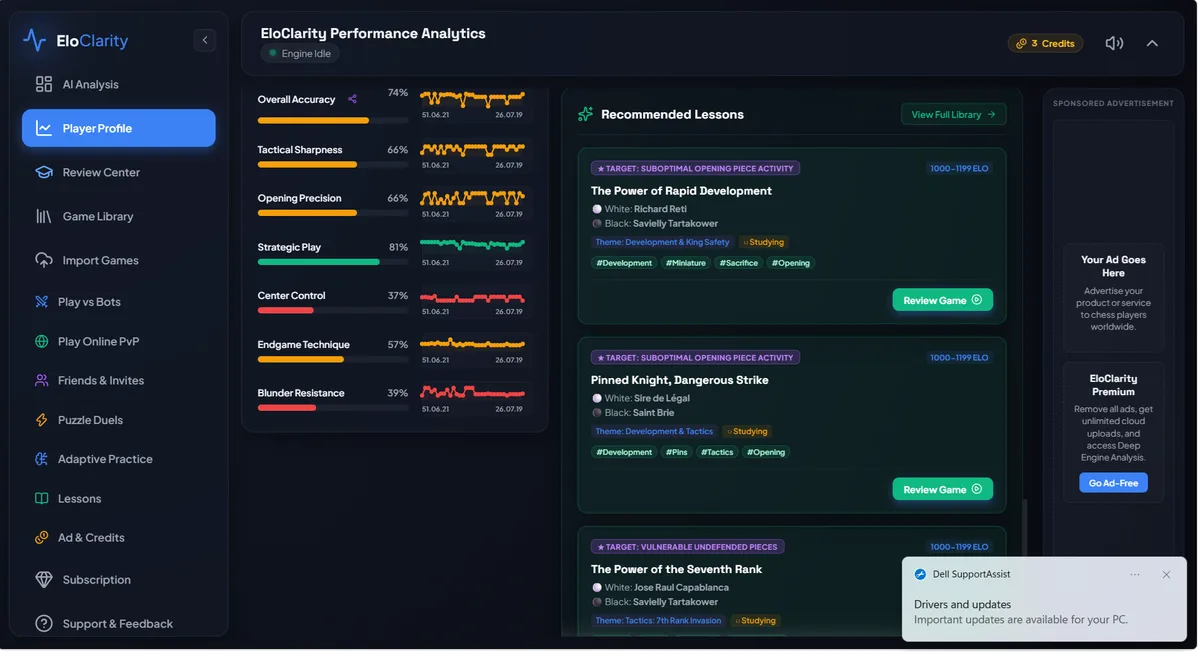Click the share icon beside Overall Accuracy

point(352,99)
